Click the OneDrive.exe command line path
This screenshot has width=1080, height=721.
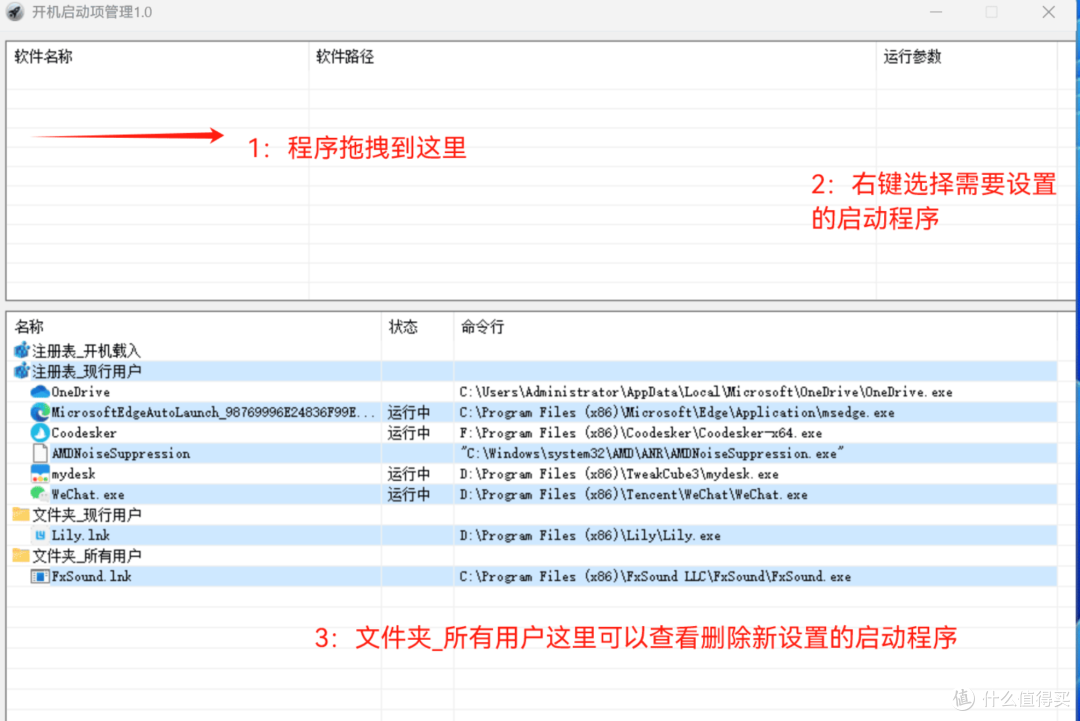pos(706,392)
